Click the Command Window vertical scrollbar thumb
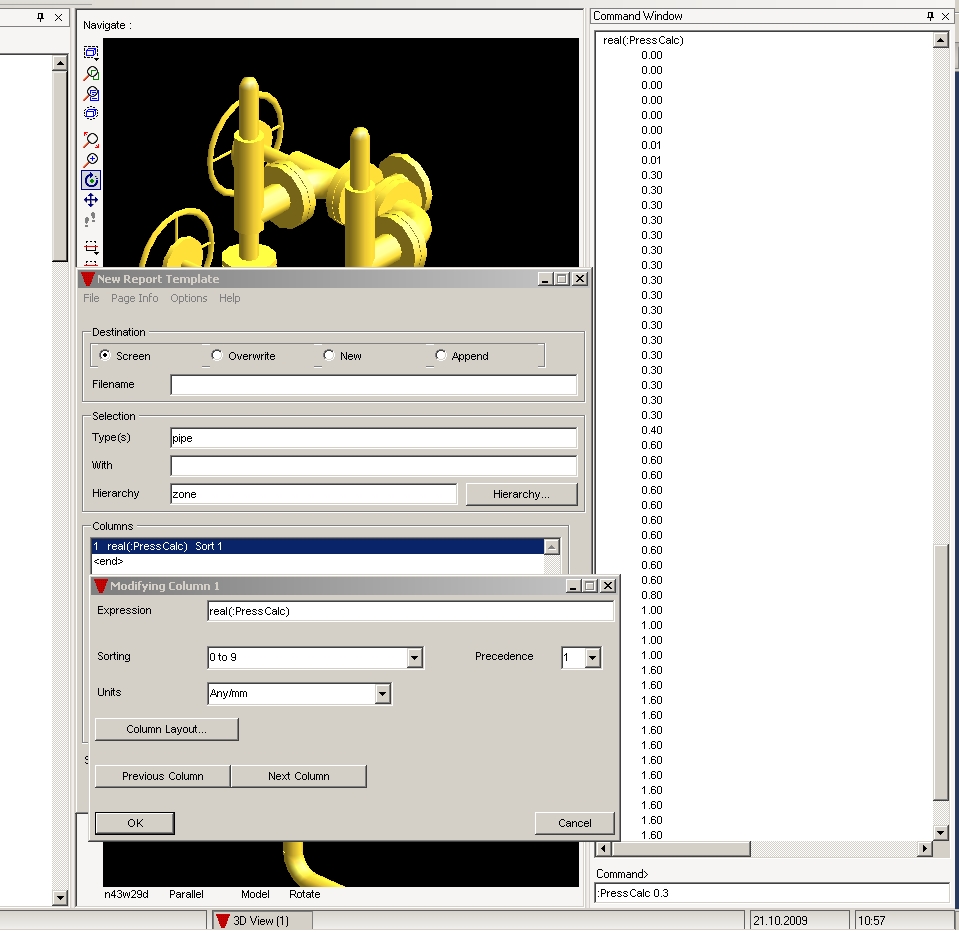 941,671
